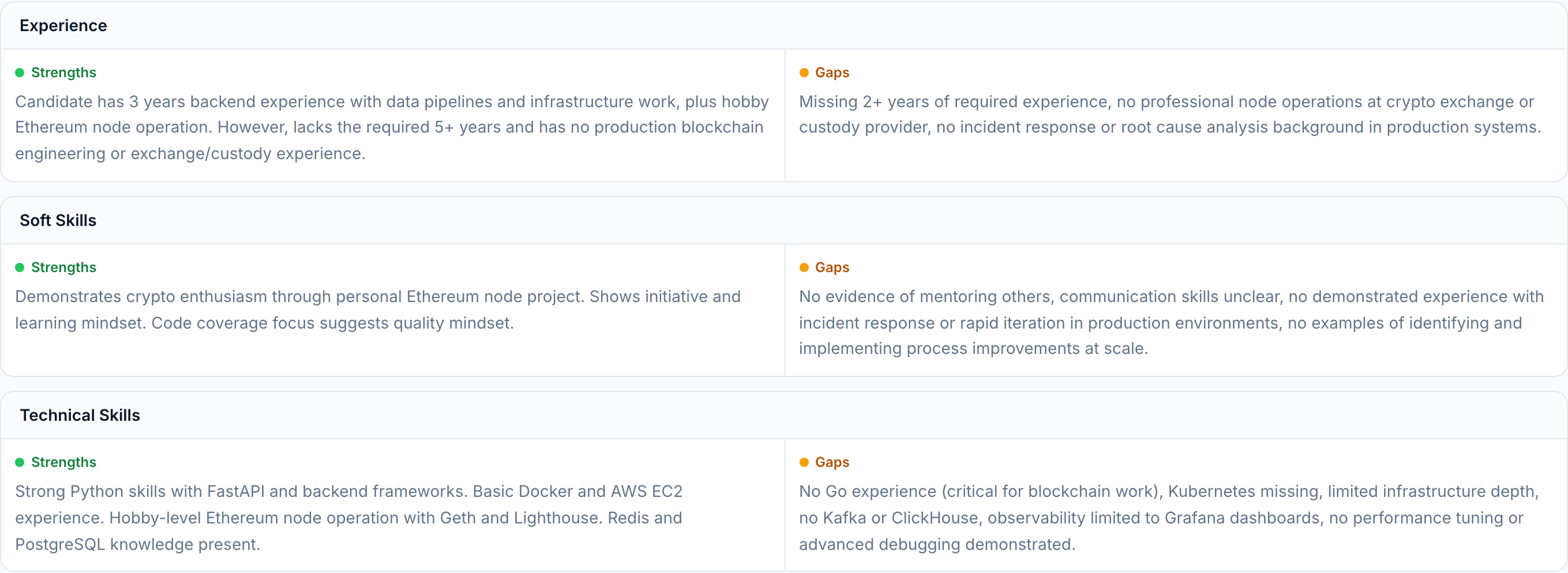Click the orange dot beside Experience Gaps
The width and height of the screenshot is (1568, 573).
pos(804,73)
